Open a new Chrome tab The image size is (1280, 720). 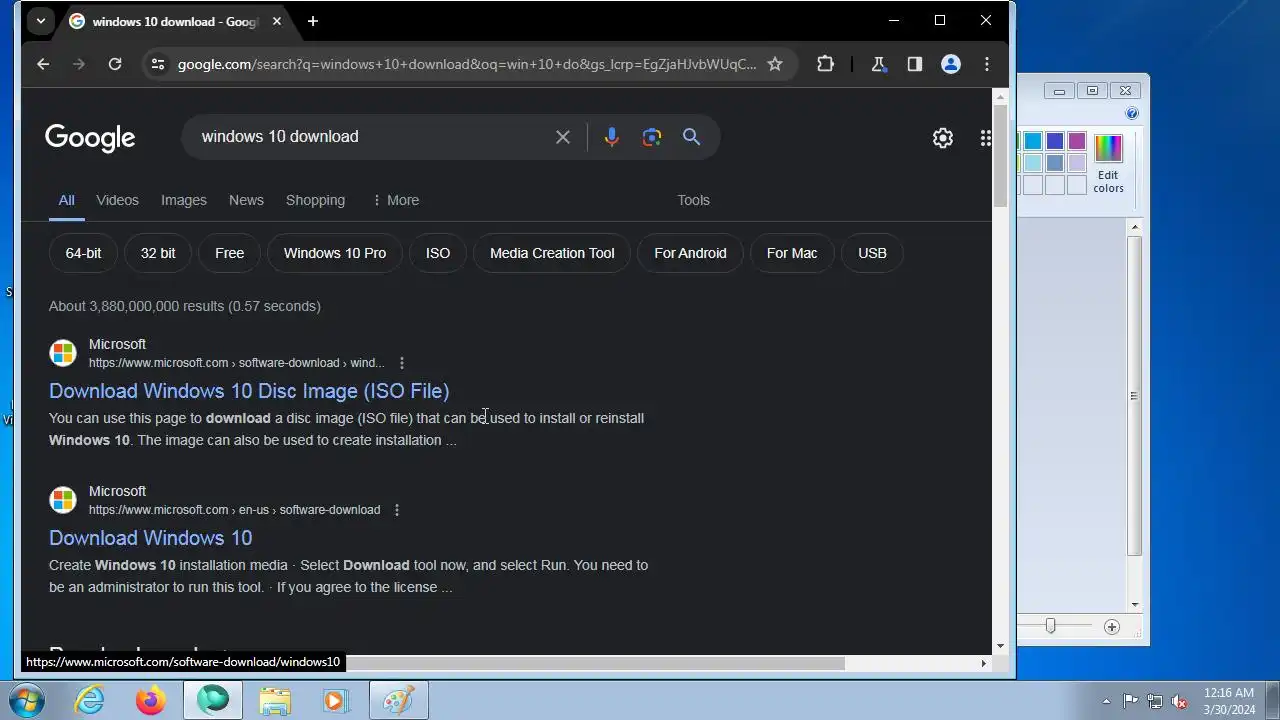tap(313, 21)
